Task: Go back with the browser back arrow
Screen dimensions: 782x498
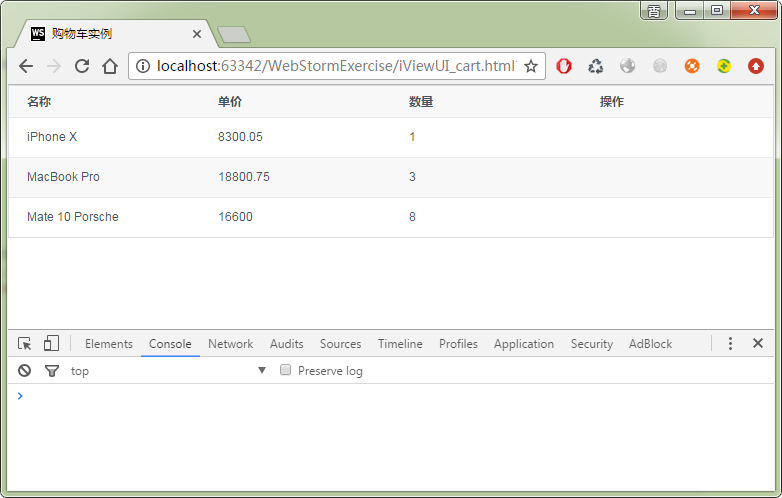Action: click(26, 66)
